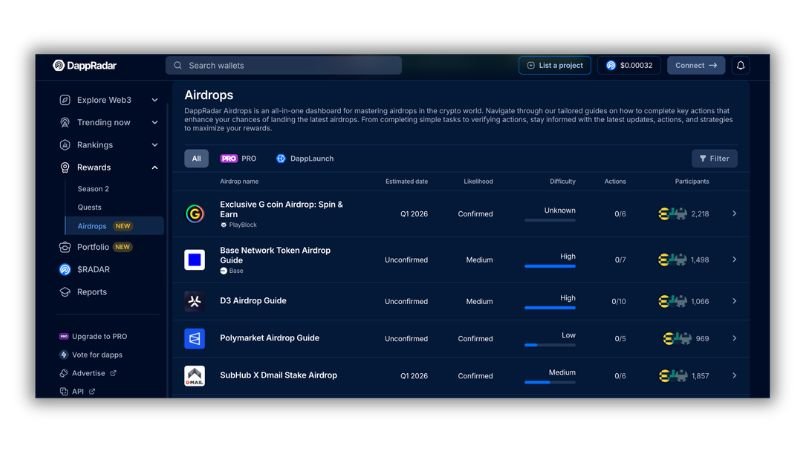Open the Filter button
The width and height of the screenshot is (800, 450).
click(x=714, y=159)
